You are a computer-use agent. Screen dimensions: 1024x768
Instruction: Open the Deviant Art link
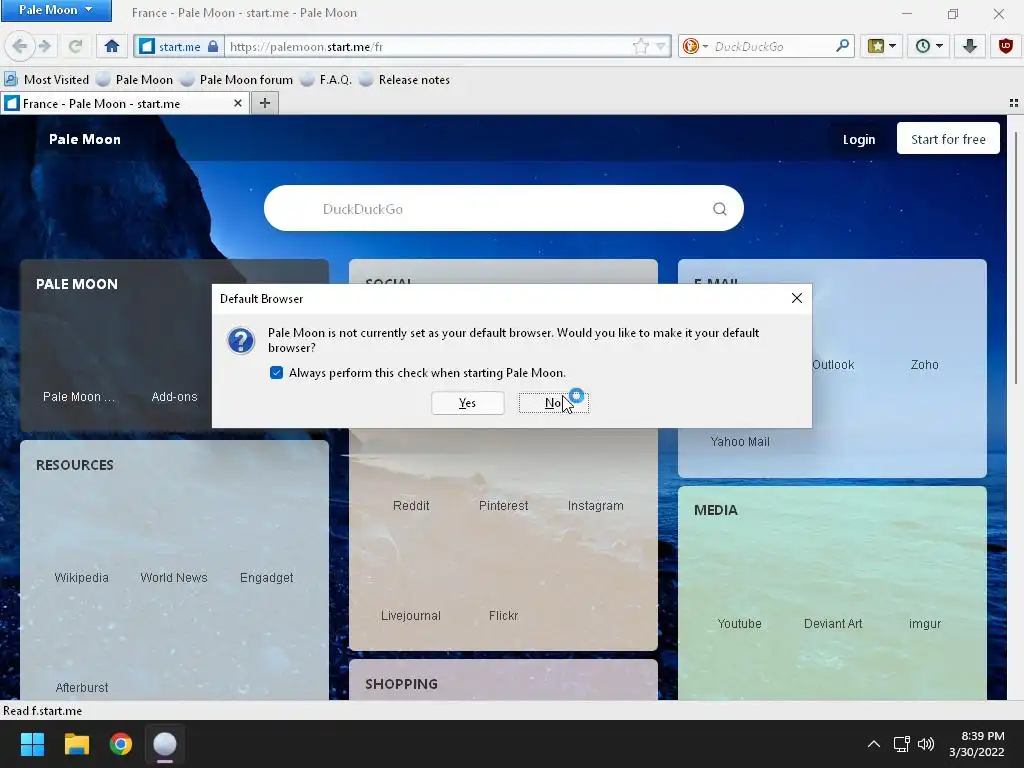point(833,624)
